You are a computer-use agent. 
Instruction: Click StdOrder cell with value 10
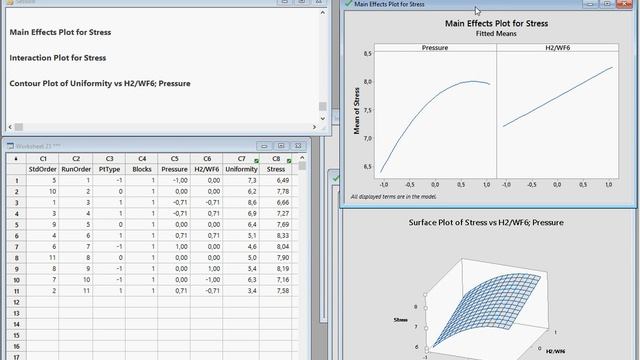tap(43, 191)
